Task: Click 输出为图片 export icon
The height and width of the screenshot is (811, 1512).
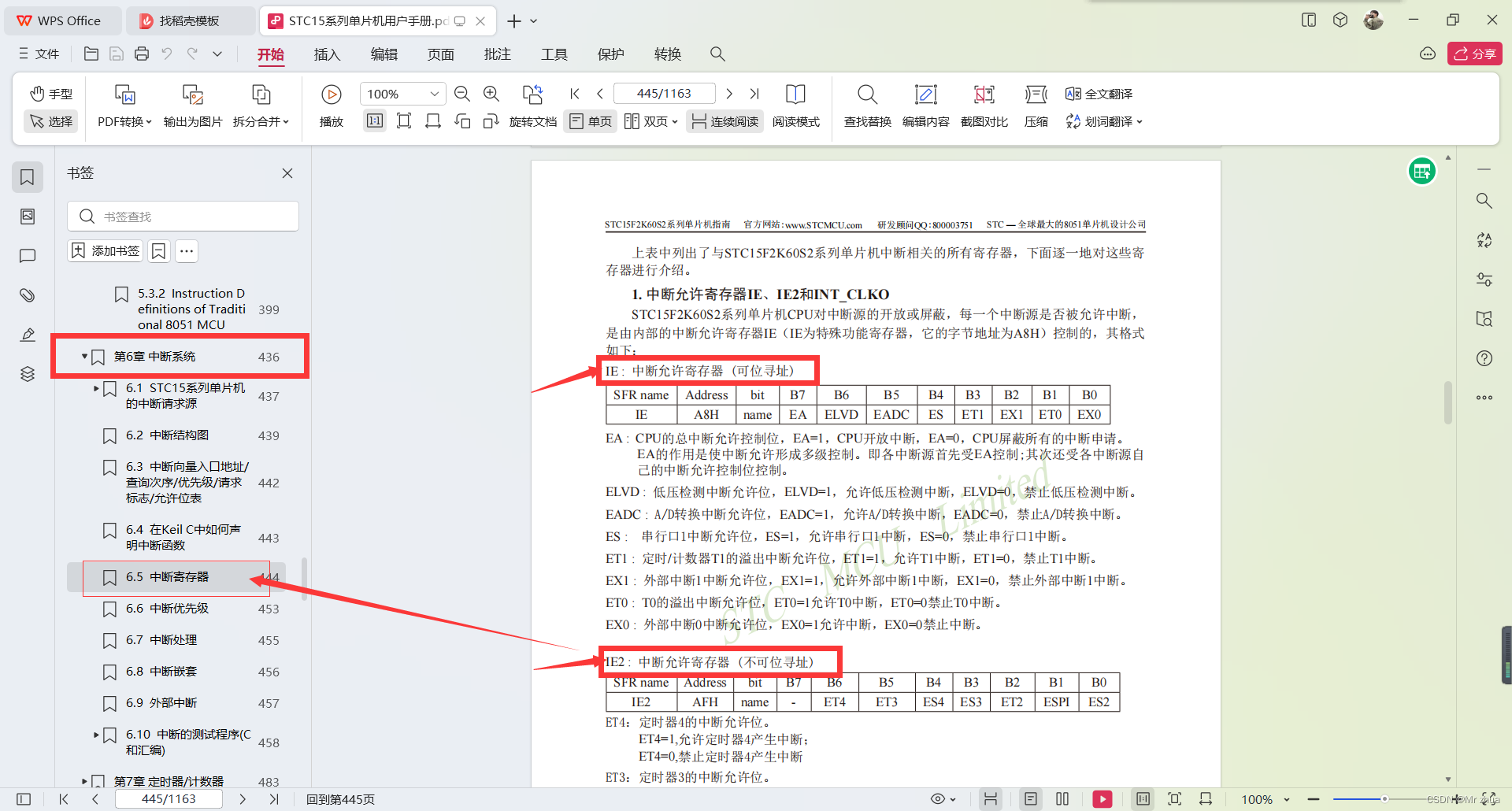Action: 193,95
